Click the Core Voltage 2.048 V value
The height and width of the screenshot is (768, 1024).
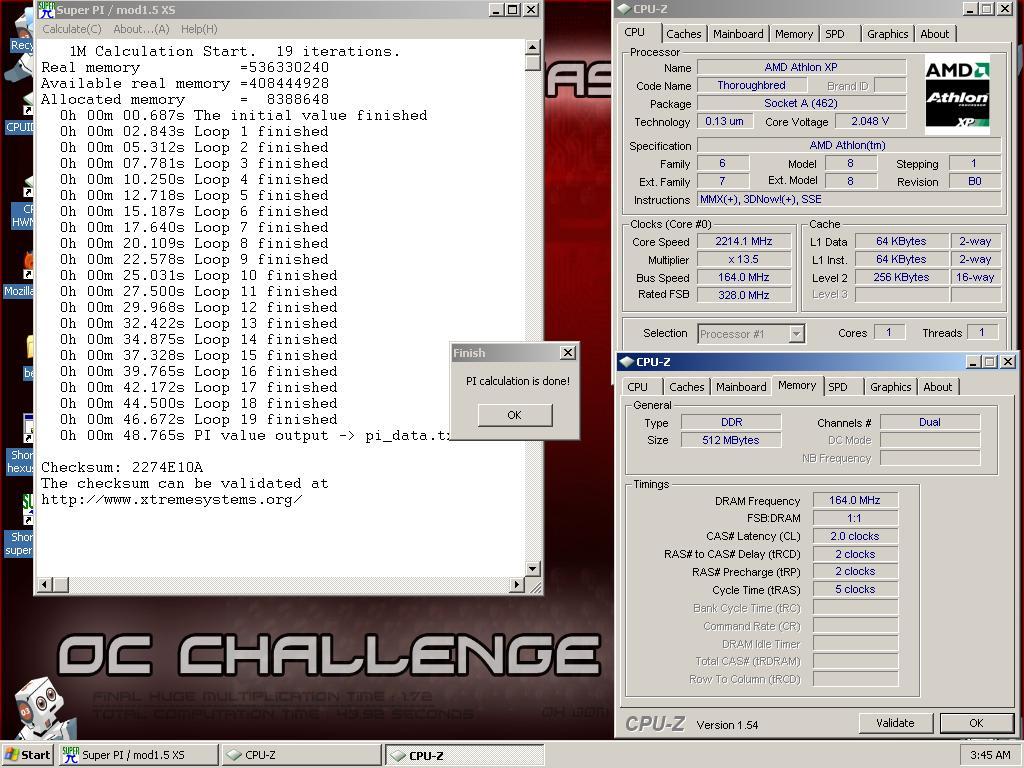[870, 121]
